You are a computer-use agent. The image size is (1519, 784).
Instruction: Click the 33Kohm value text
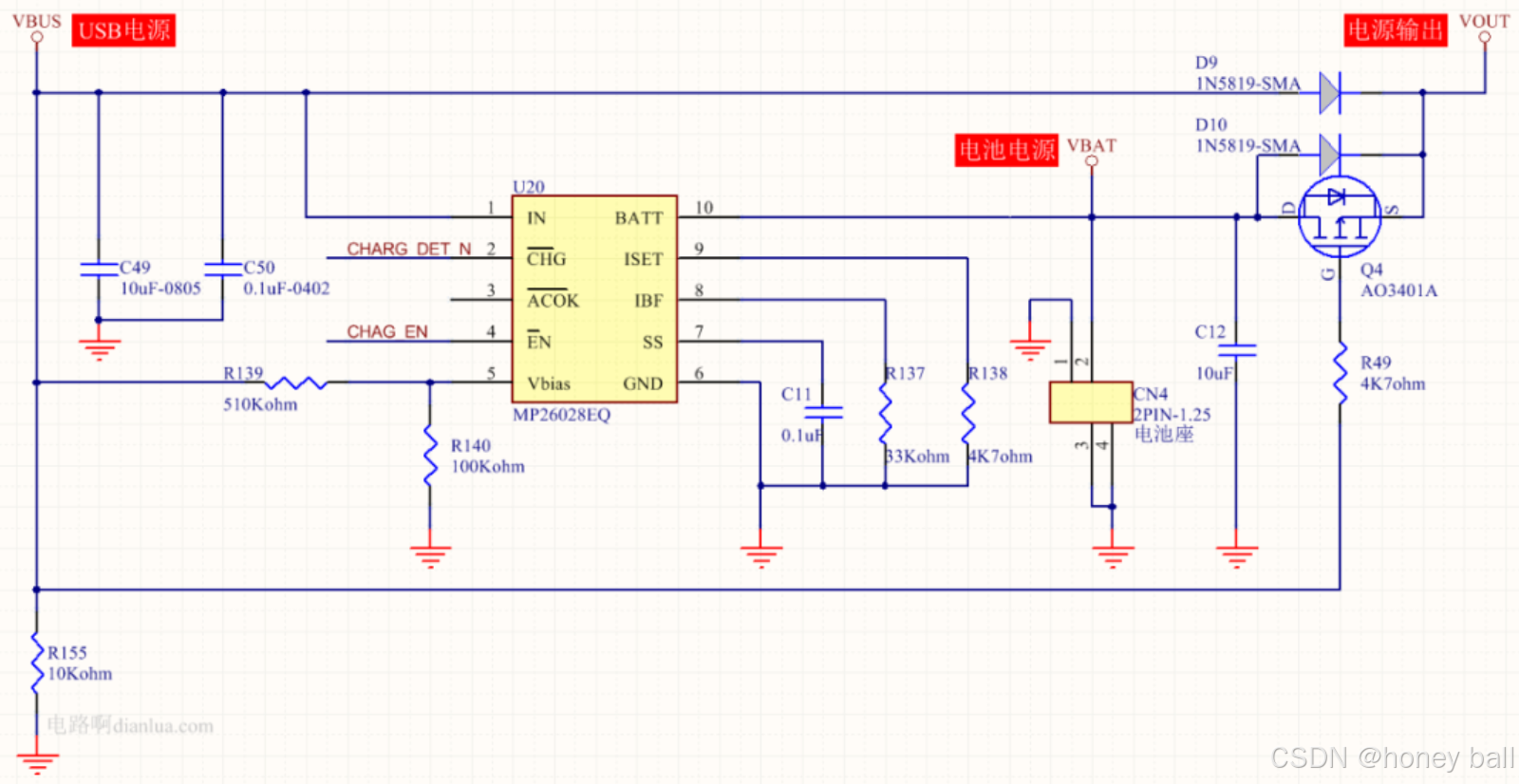tap(917, 457)
